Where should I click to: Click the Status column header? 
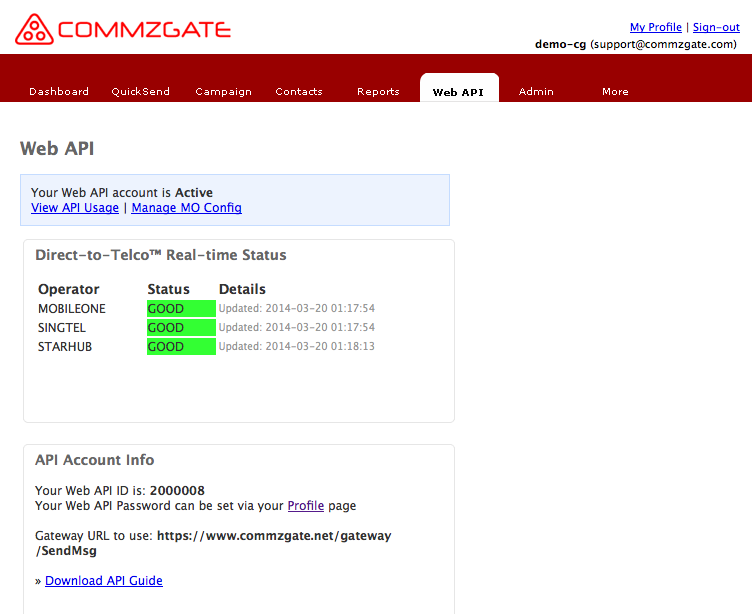(x=168, y=289)
